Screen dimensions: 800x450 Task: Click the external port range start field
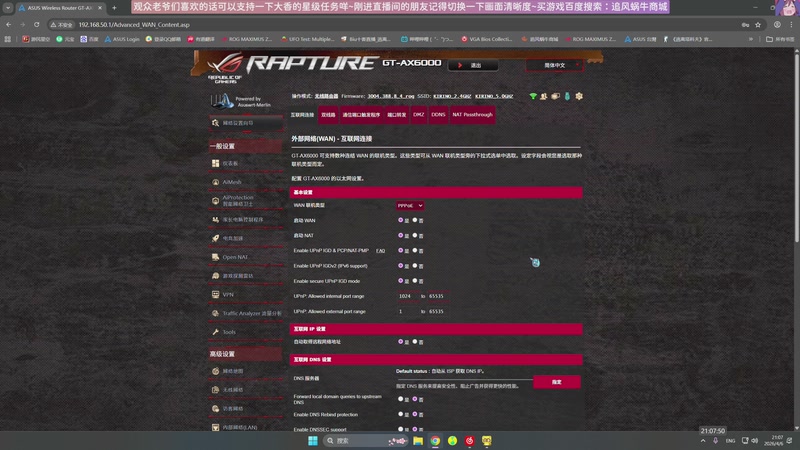tap(407, 311)
